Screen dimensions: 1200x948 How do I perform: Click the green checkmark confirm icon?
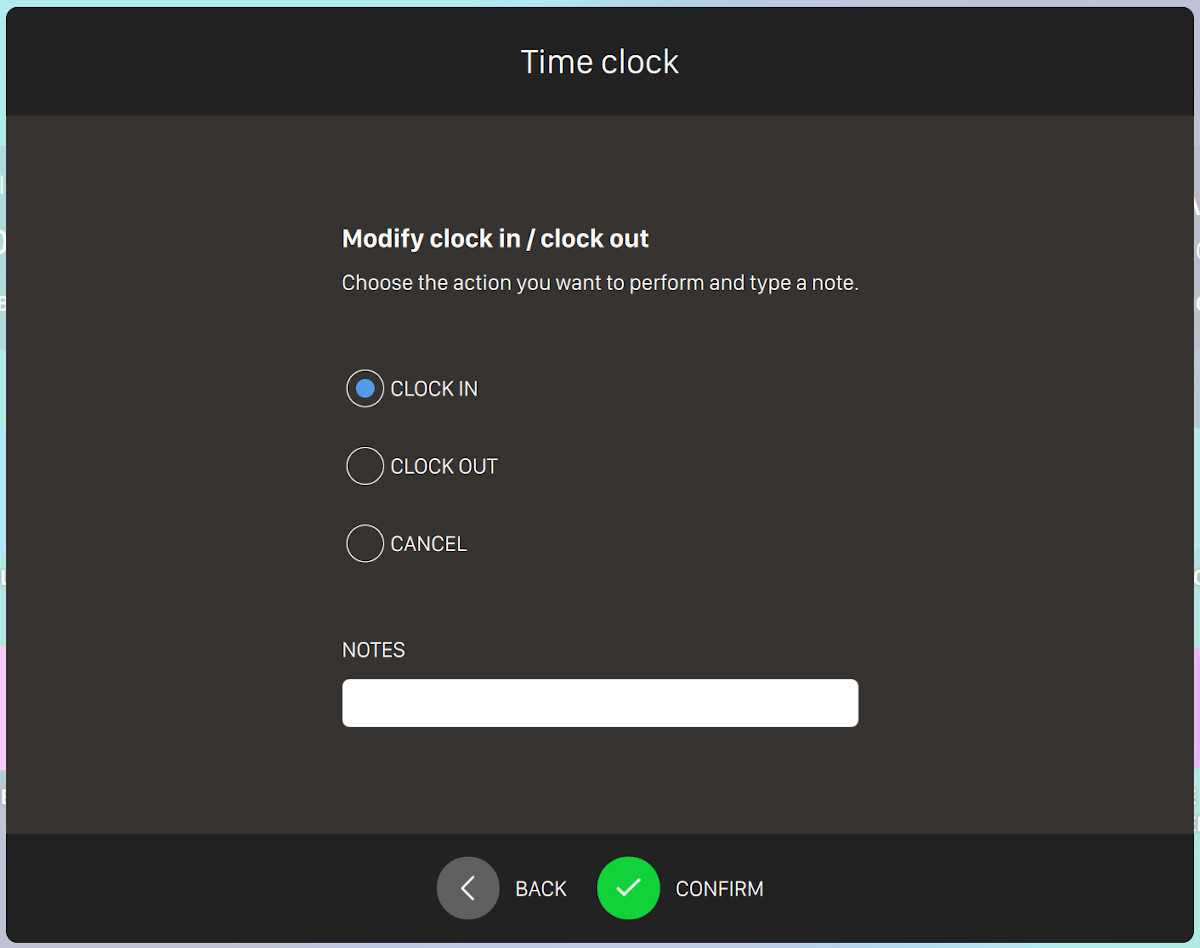coord(628,888)
